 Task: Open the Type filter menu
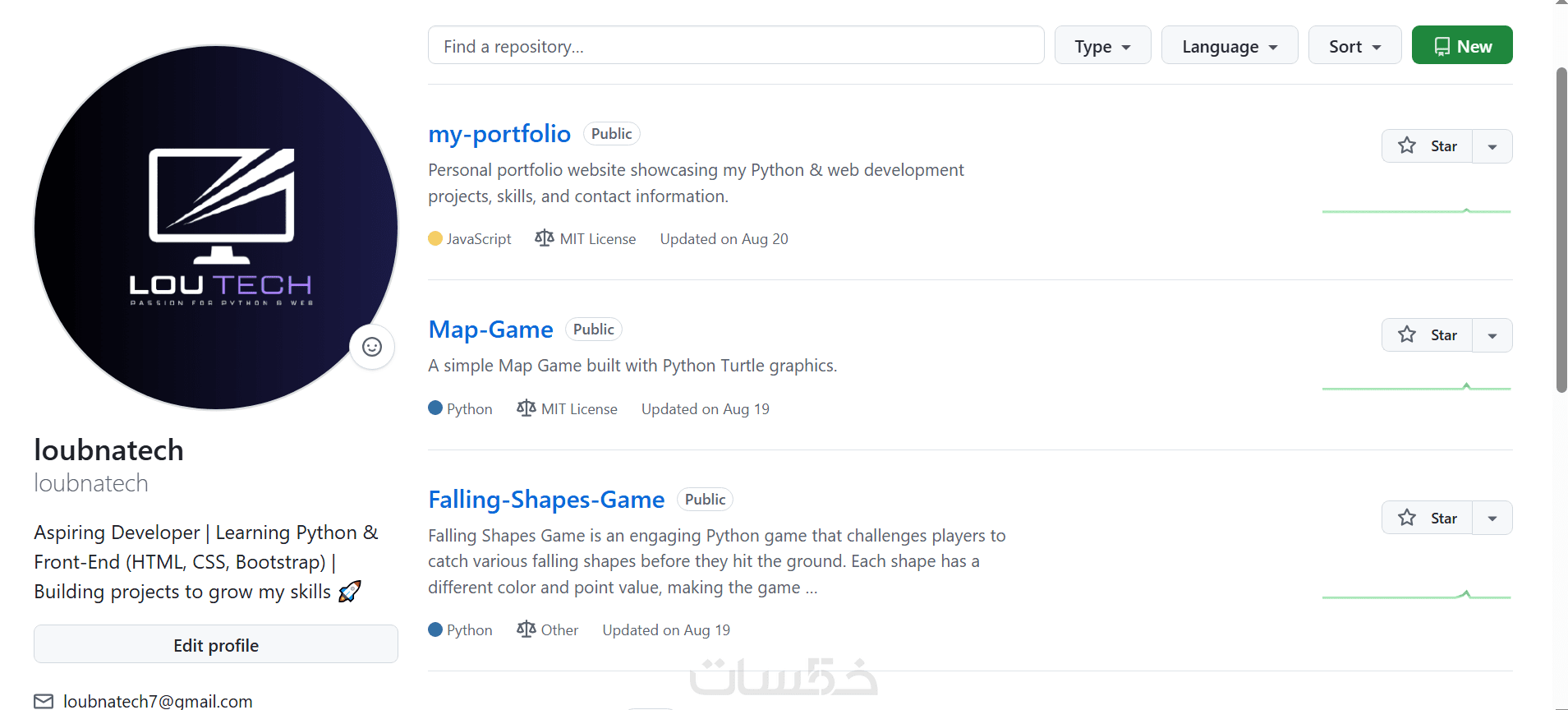(1102, 46)
